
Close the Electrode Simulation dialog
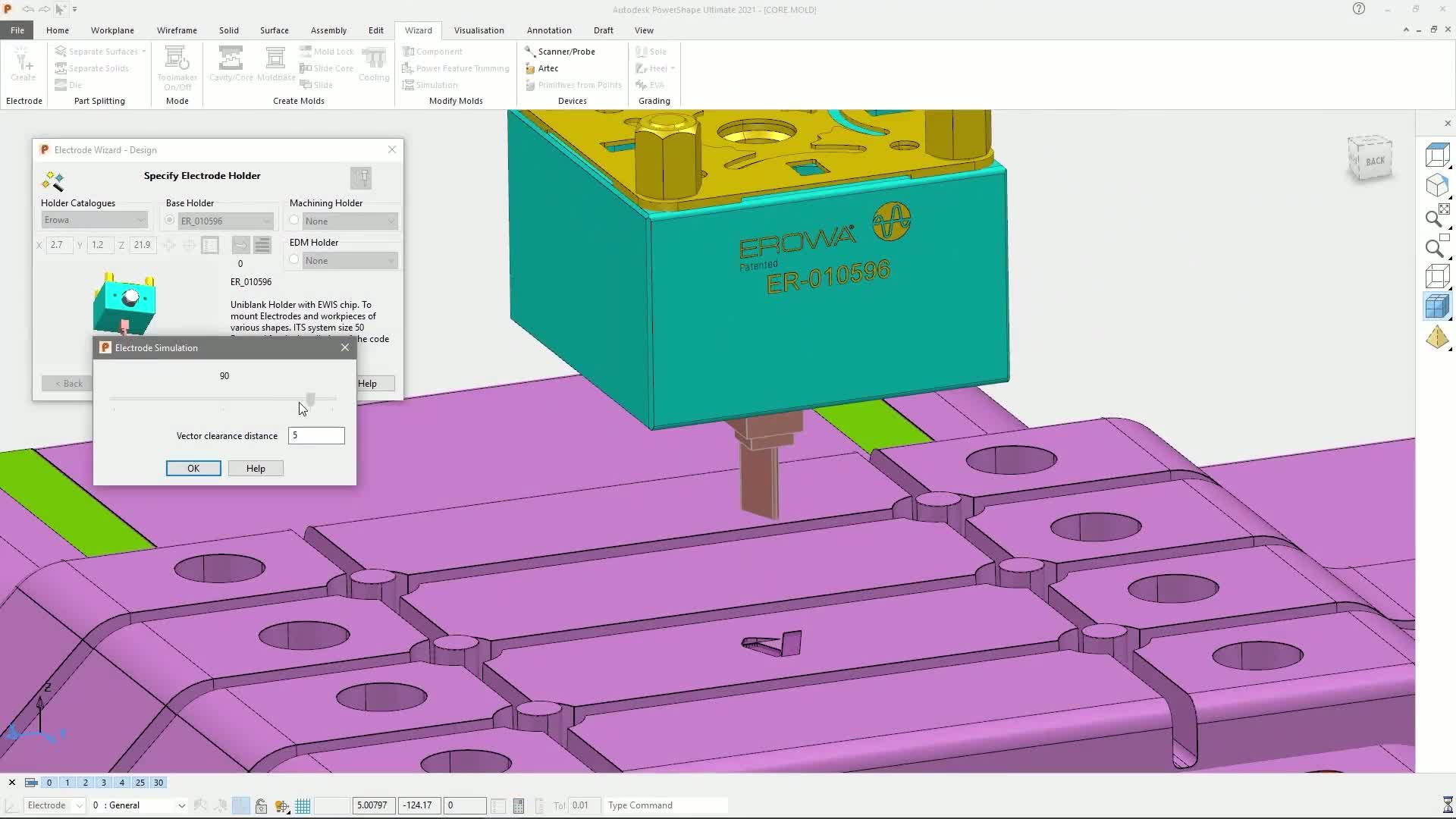345,347
